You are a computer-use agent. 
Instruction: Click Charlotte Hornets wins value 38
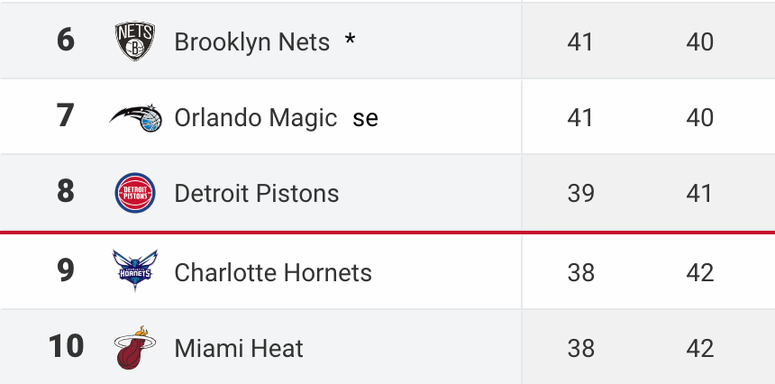581,273
